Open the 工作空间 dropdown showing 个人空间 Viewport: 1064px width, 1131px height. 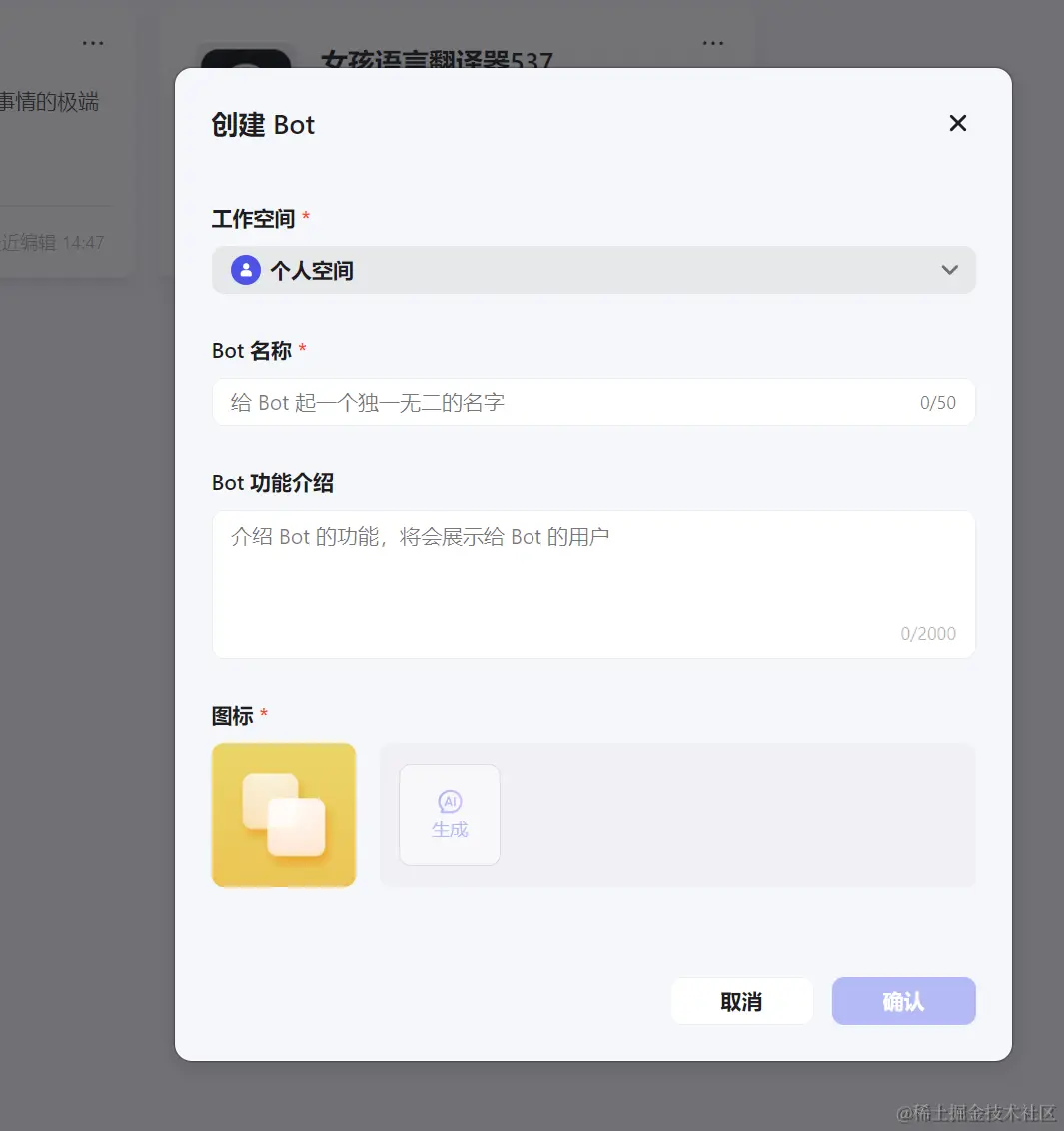coord(593,270)
